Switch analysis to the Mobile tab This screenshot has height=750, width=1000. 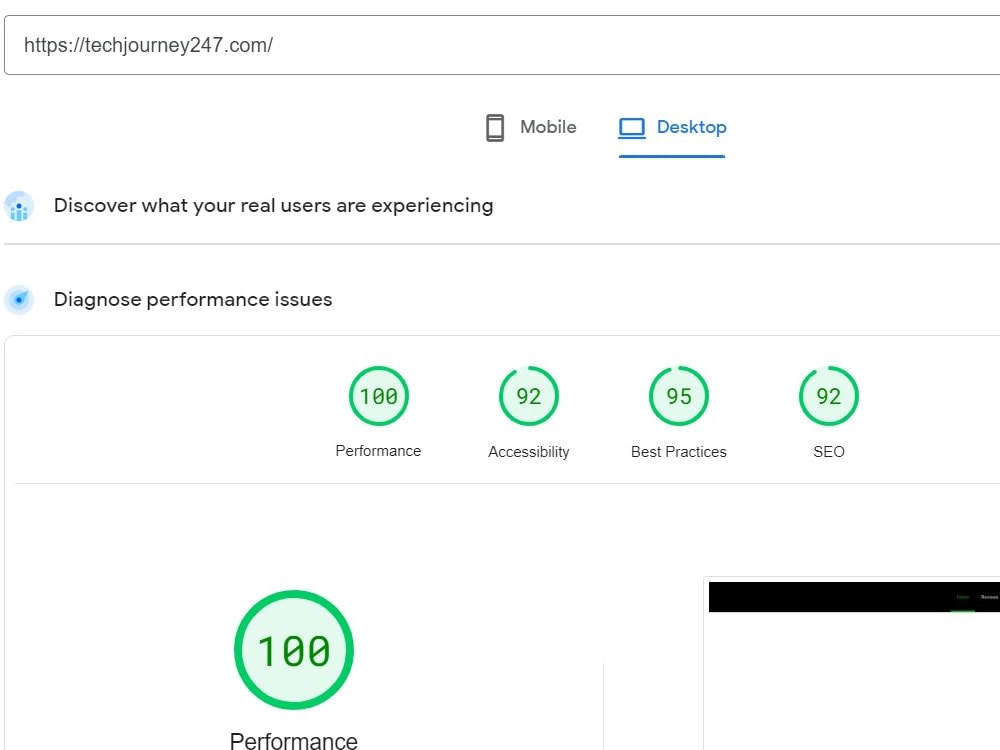546,127
